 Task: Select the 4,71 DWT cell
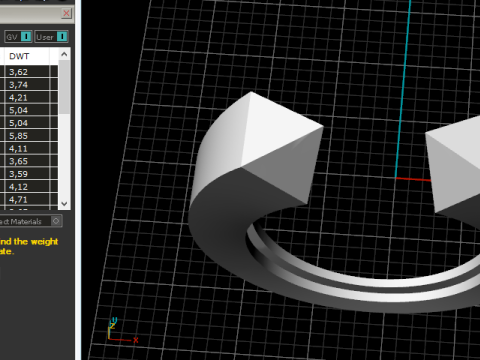(x=27, y=200)
